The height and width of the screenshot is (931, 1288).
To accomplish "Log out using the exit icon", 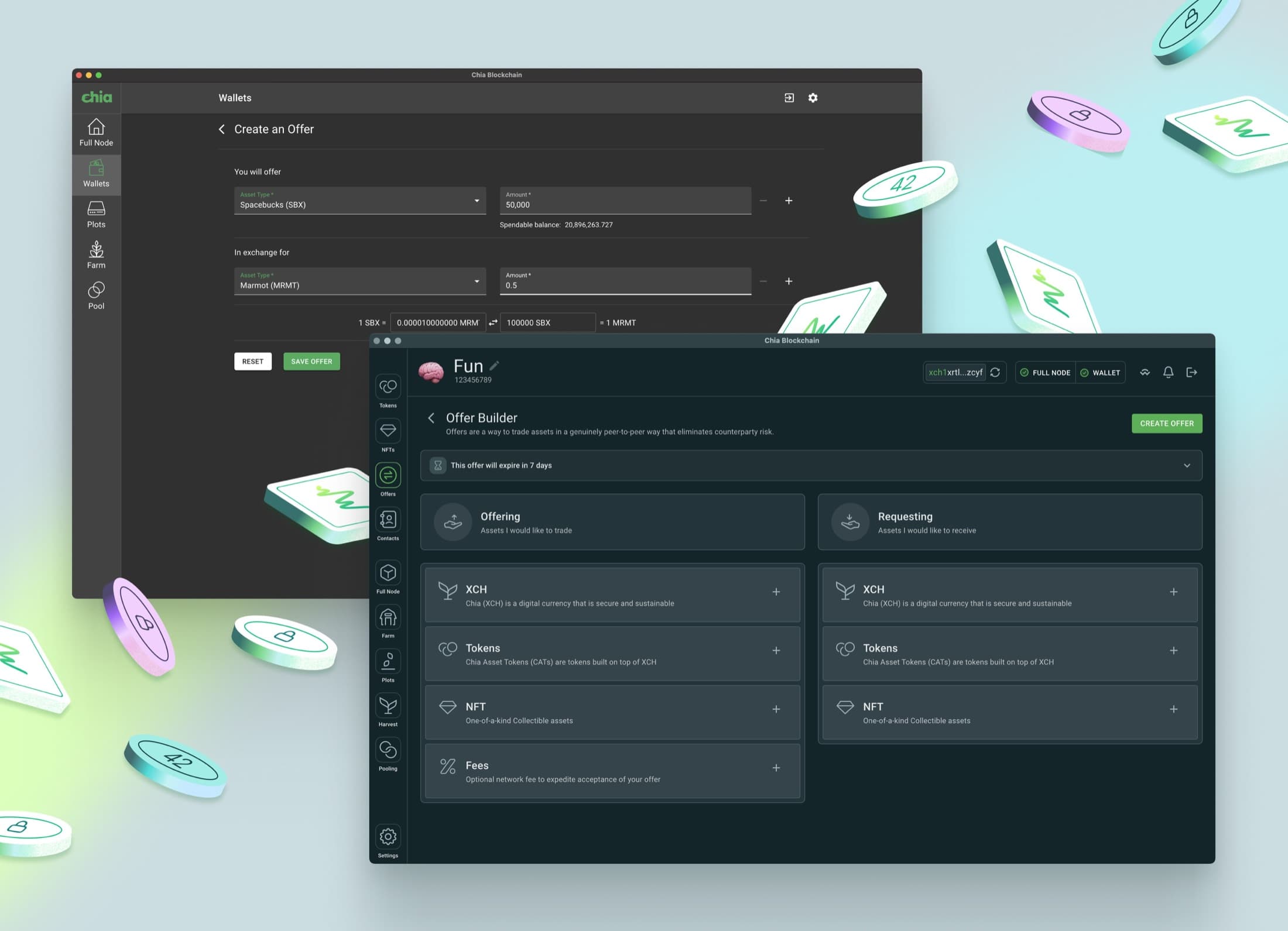I will [1191, 372].
